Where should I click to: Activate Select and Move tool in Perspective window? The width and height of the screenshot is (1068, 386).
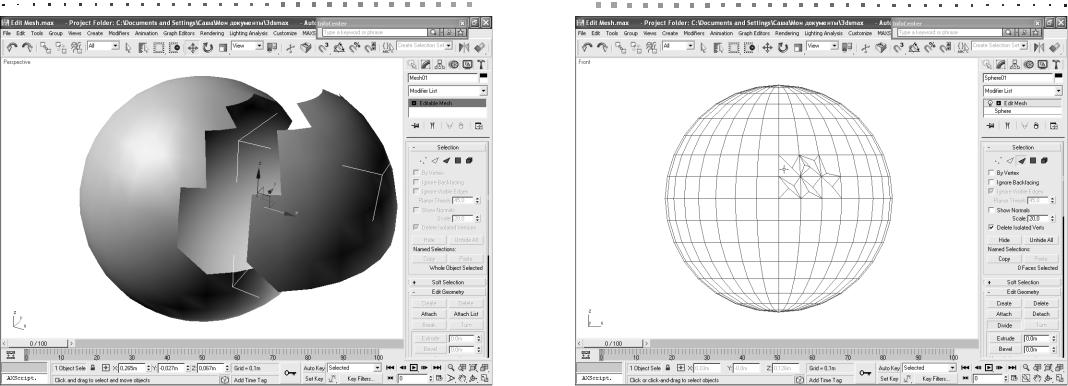click(x=192, y=47)
